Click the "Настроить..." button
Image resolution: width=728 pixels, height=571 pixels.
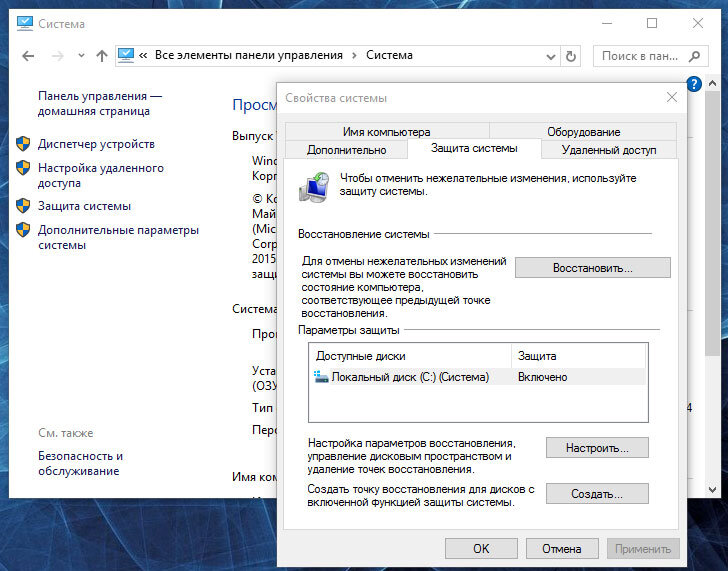(597, 448)
